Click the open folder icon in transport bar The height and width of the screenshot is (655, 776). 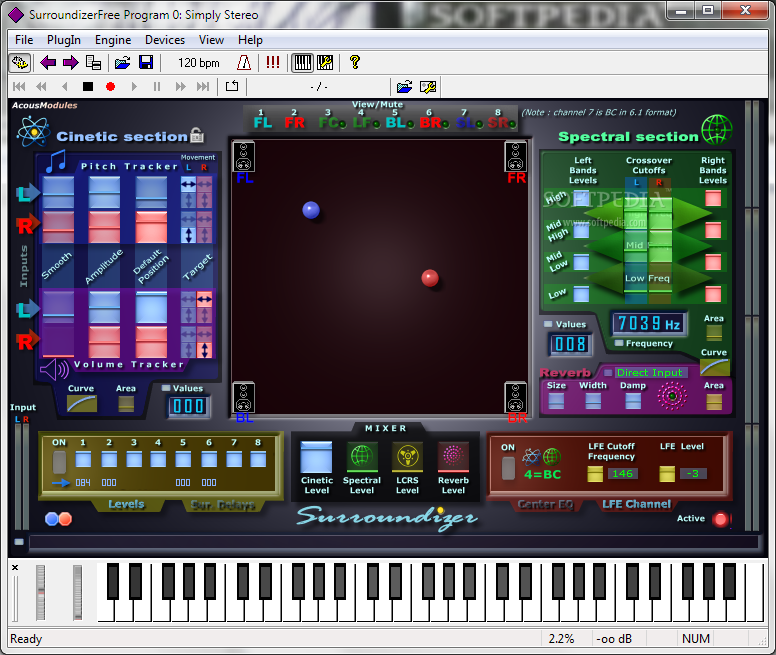[404, 87]
